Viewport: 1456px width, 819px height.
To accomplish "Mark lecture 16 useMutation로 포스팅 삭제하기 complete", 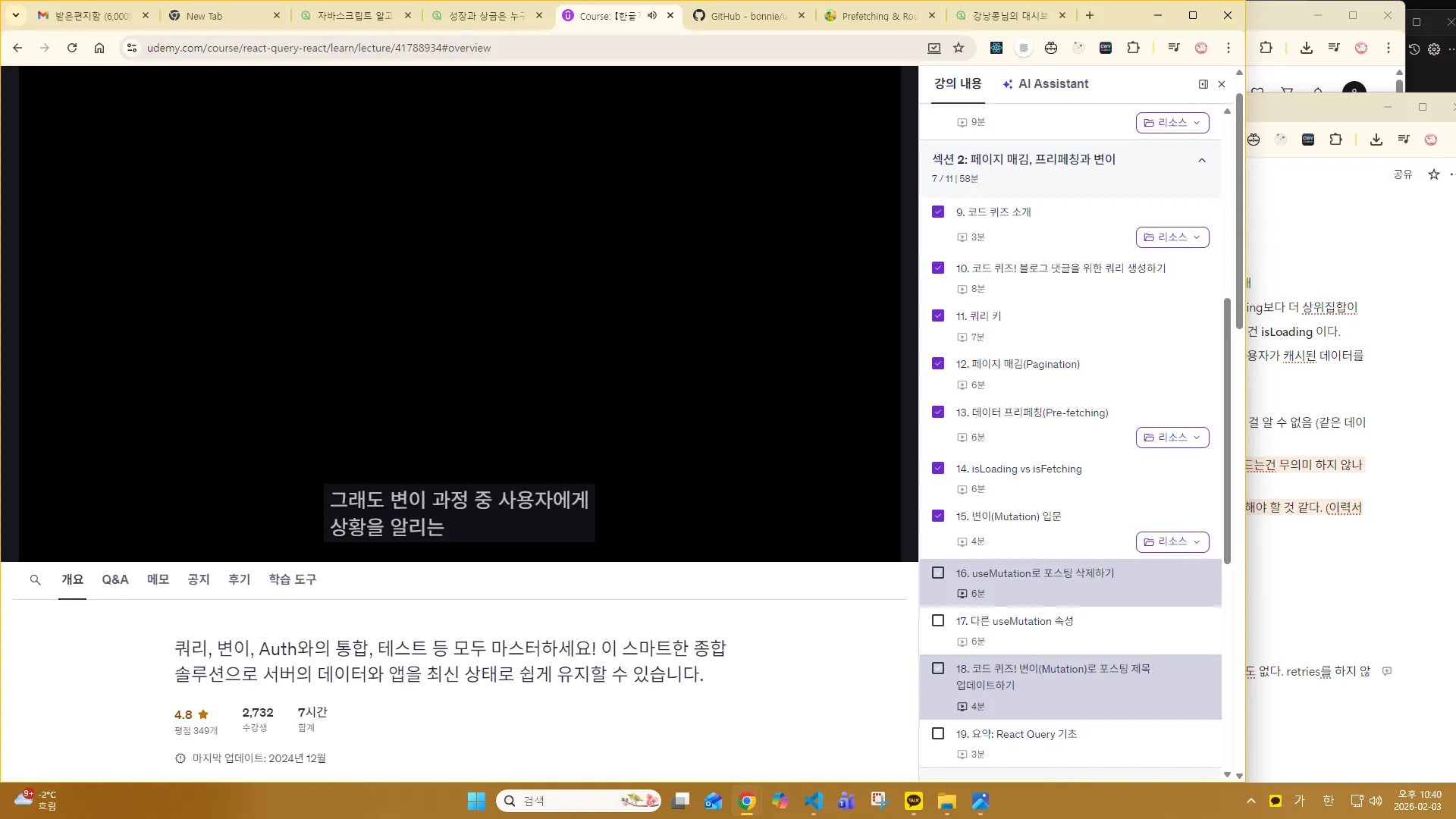I will pos(938,573).
